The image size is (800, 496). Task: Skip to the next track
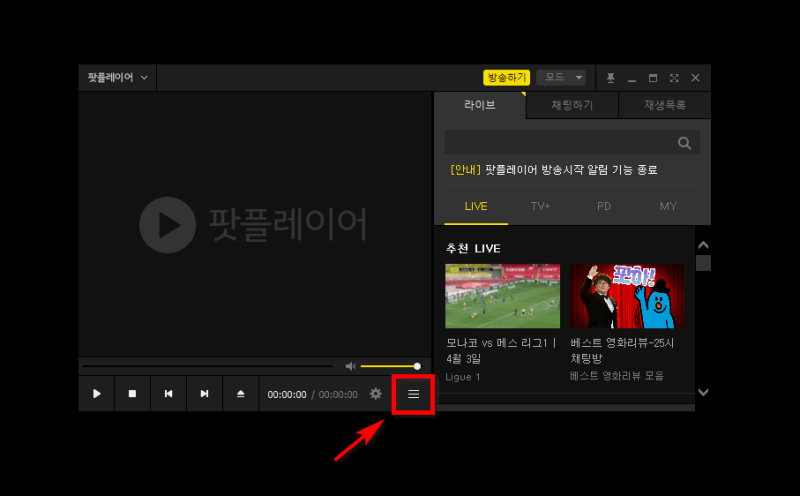204,394
